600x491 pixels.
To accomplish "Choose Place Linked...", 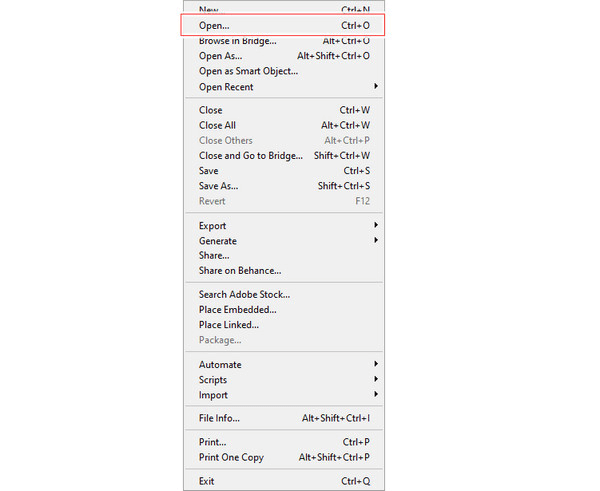I will [x=284, y=325].
